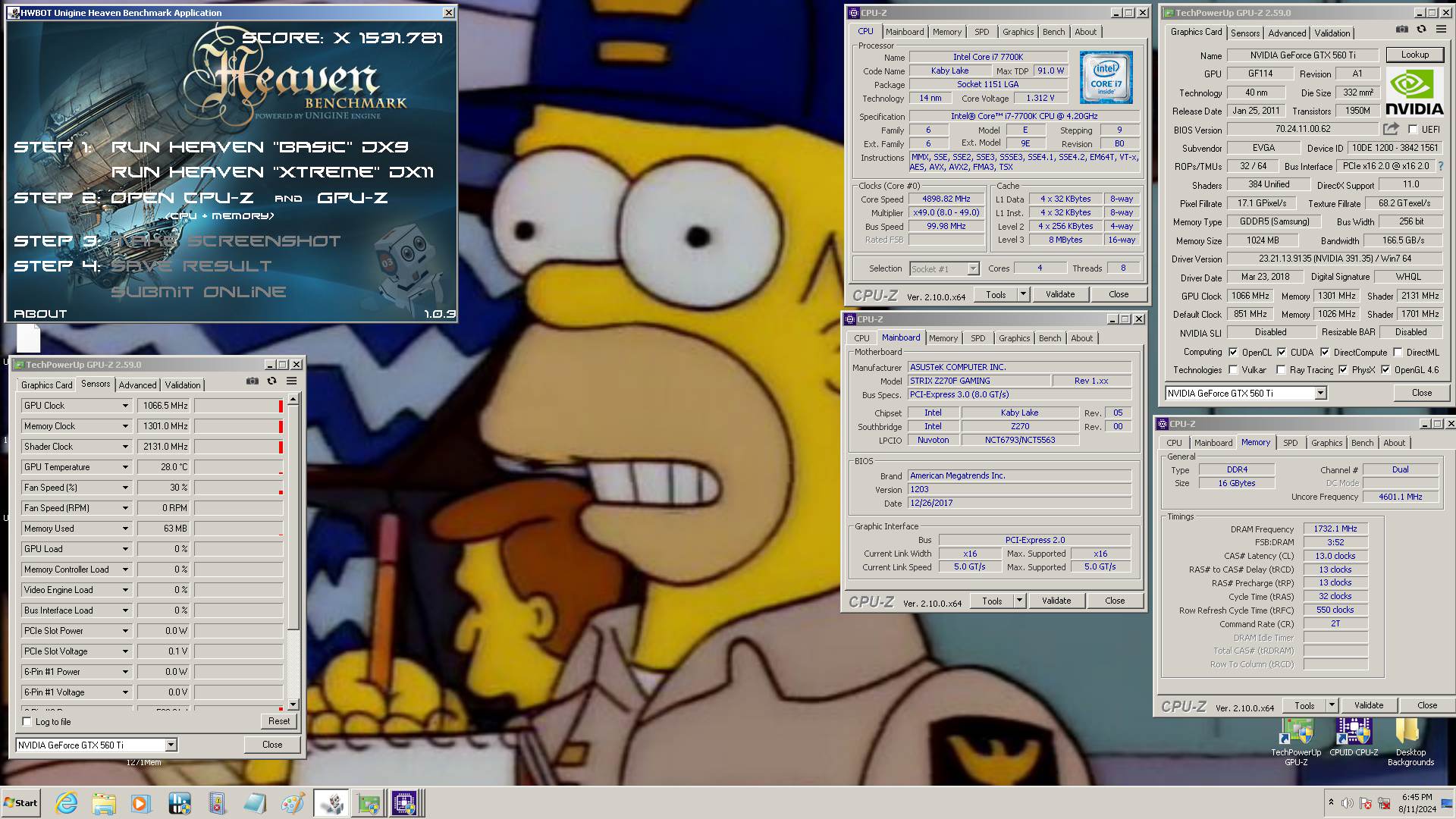Click the Start button

pyautogui.click(x=20, y=803)
